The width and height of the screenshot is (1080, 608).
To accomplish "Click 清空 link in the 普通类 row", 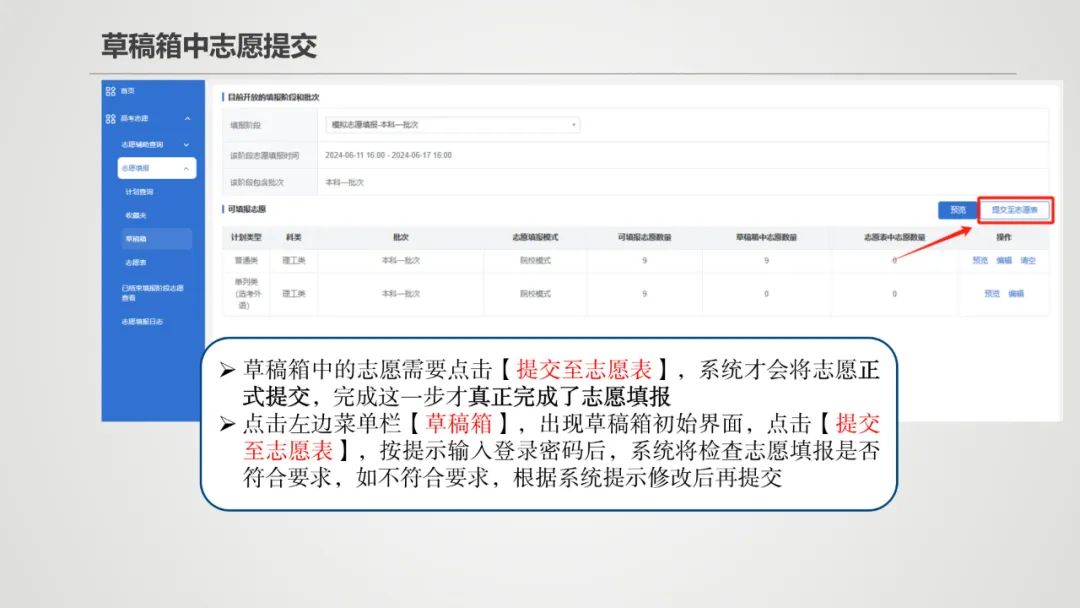I will tap(1028, 261).
